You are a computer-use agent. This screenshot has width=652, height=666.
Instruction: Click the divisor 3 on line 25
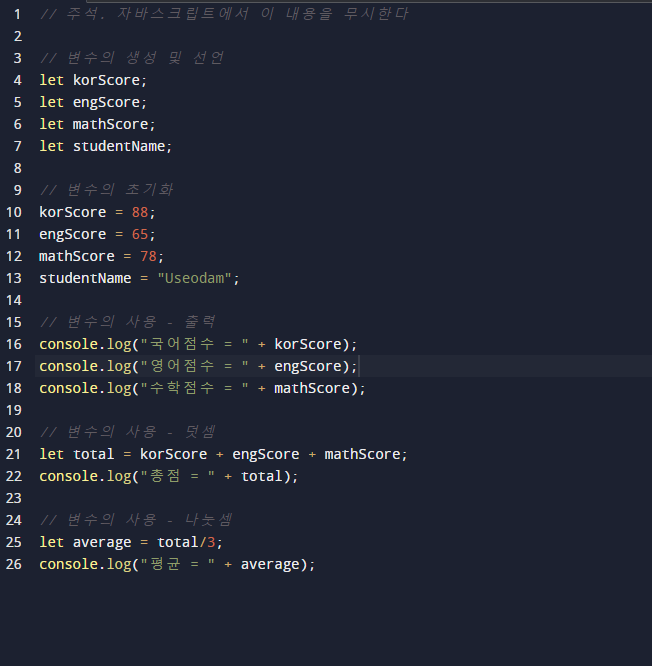point(211,542)
